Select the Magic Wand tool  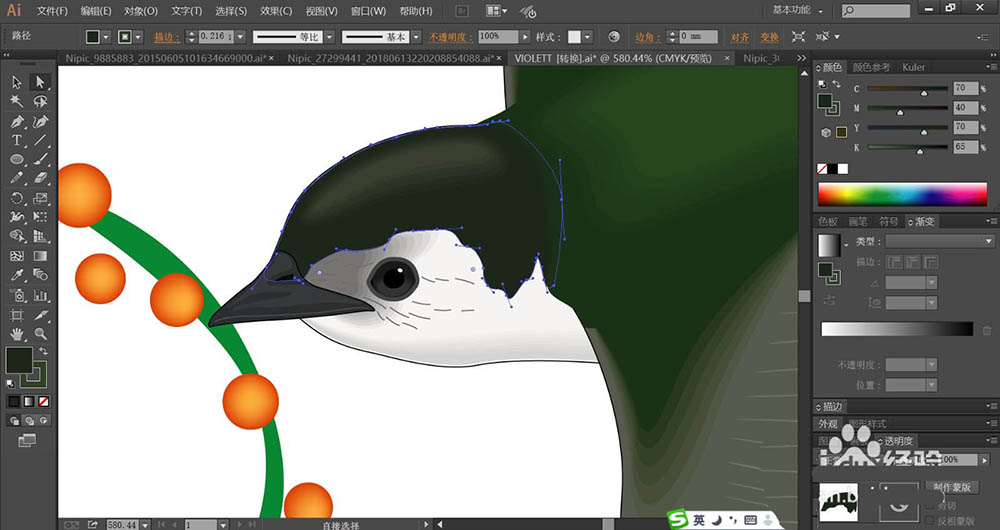pos(17,101)
